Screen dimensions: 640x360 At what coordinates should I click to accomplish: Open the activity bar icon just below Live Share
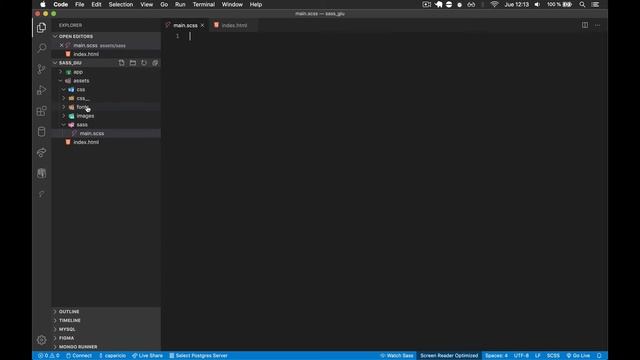click(x=41, y=173)
